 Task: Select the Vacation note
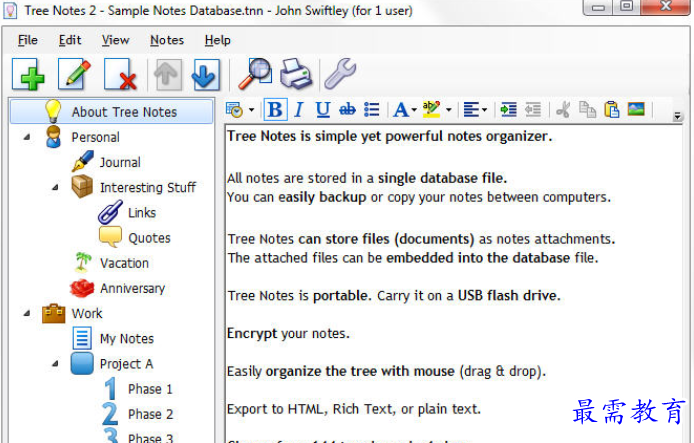click(x=124, y=263)
